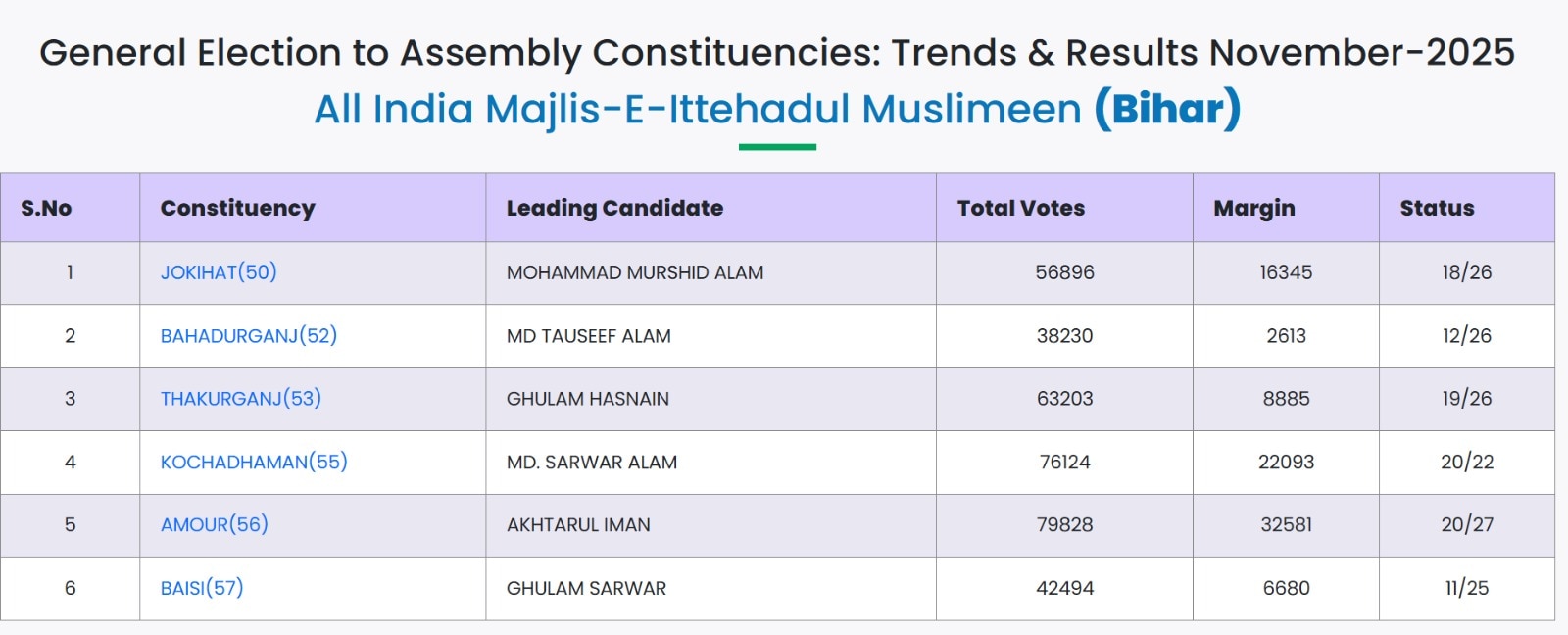The height and width of the screenshot is (635, 1568).
Task: Click the Total Votes column header
Action: point(1021,208)
